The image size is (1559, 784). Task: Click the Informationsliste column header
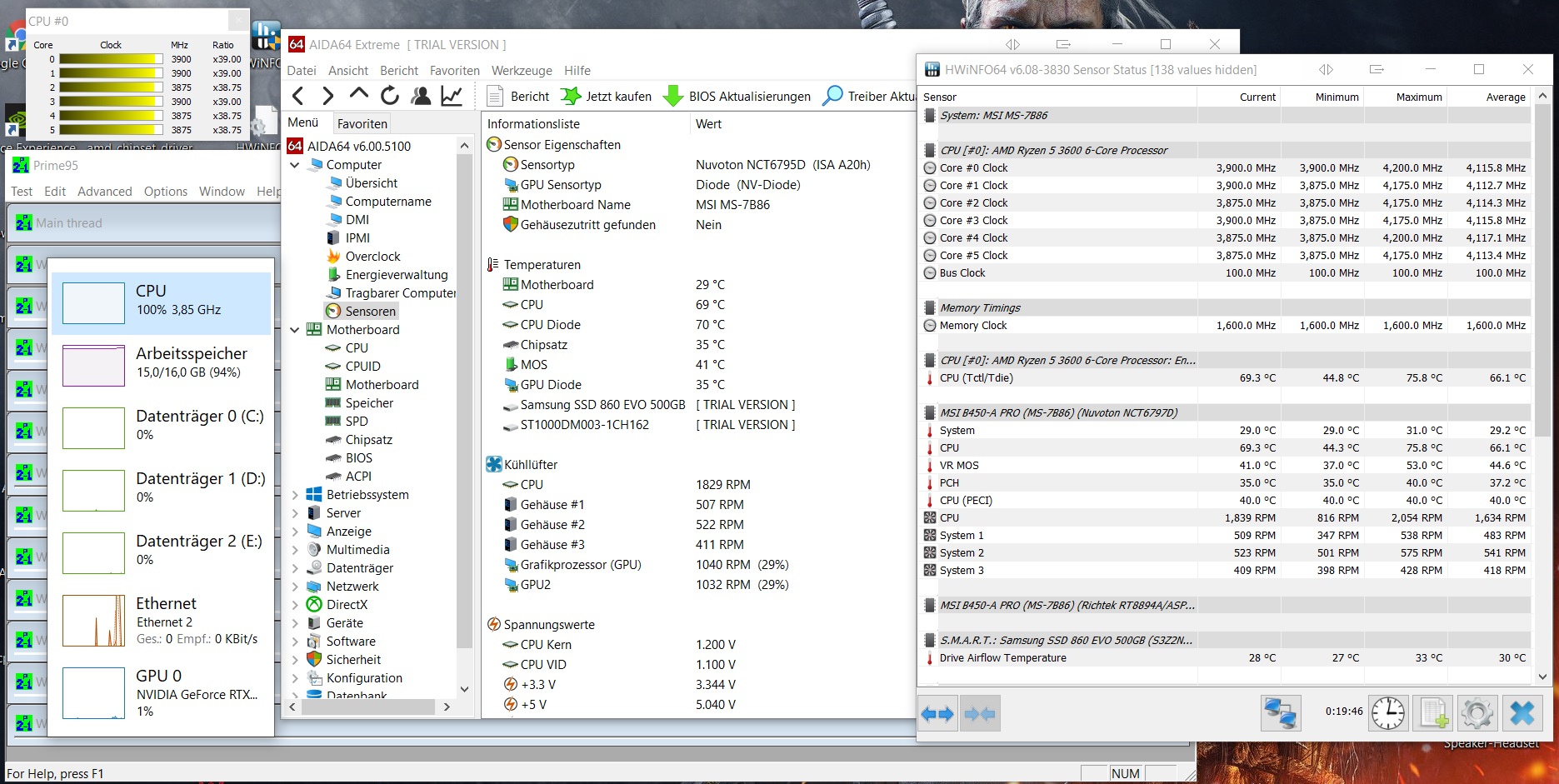point(587,123)
